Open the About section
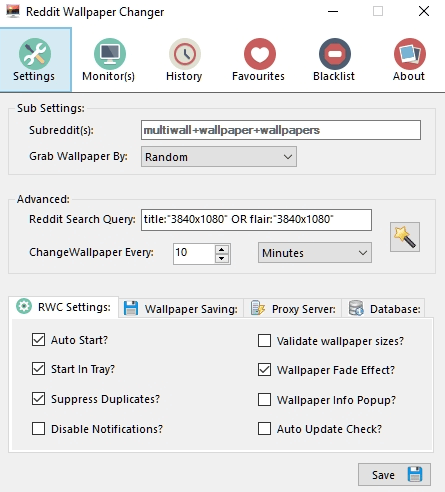The height and width of the screenshot is (492, 445). click(409, 60)
